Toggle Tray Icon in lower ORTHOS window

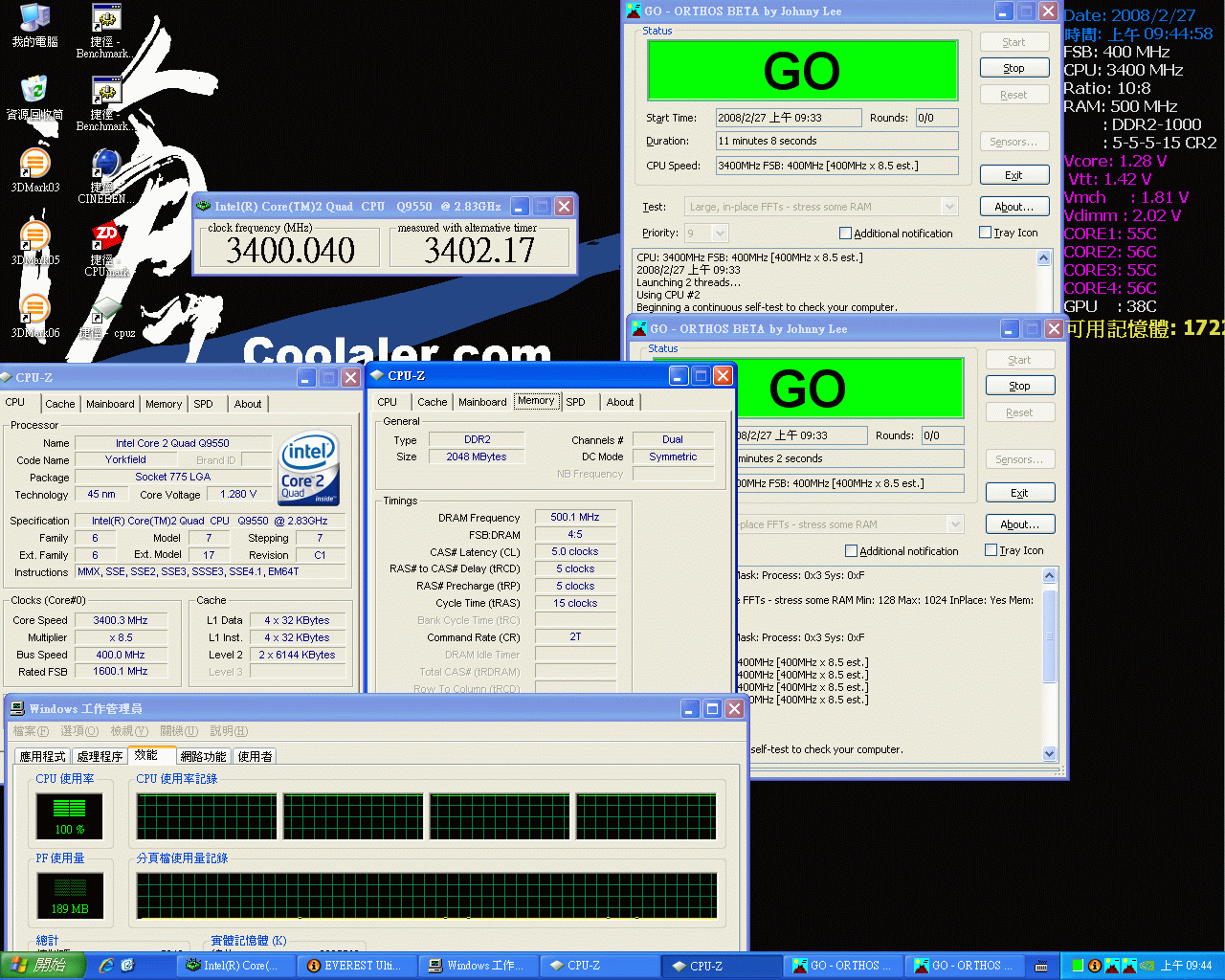tap(991, 550)
